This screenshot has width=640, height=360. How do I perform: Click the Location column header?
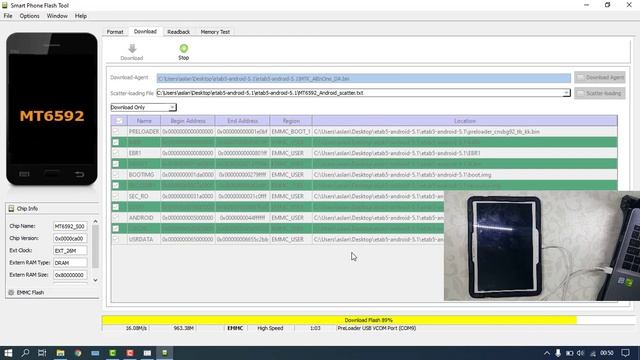pos(464,121)
